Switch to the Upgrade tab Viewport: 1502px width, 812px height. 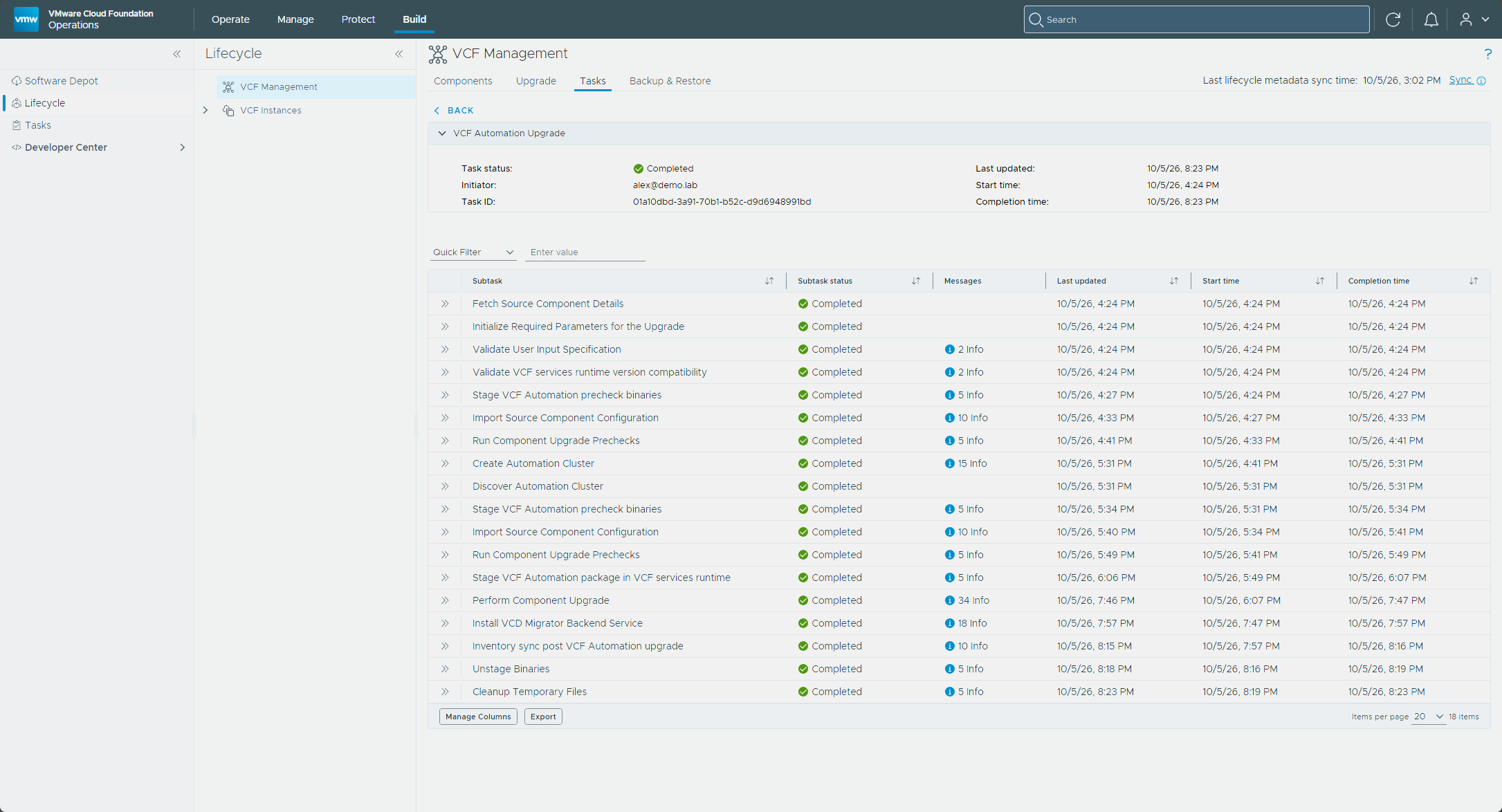click(536, 81)
